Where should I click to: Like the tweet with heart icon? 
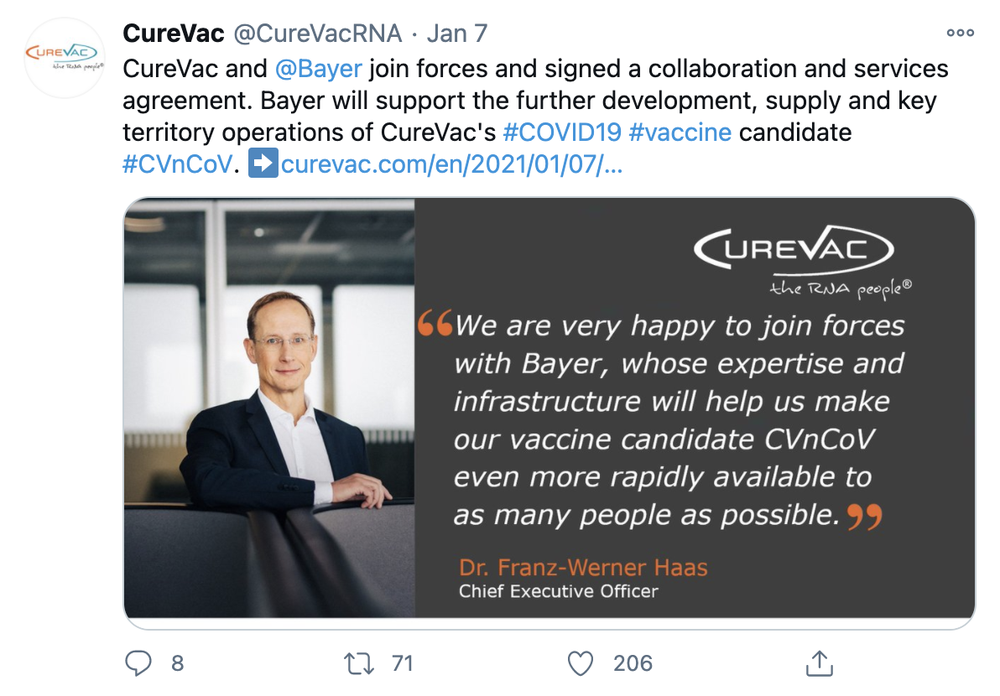point(580,663)
